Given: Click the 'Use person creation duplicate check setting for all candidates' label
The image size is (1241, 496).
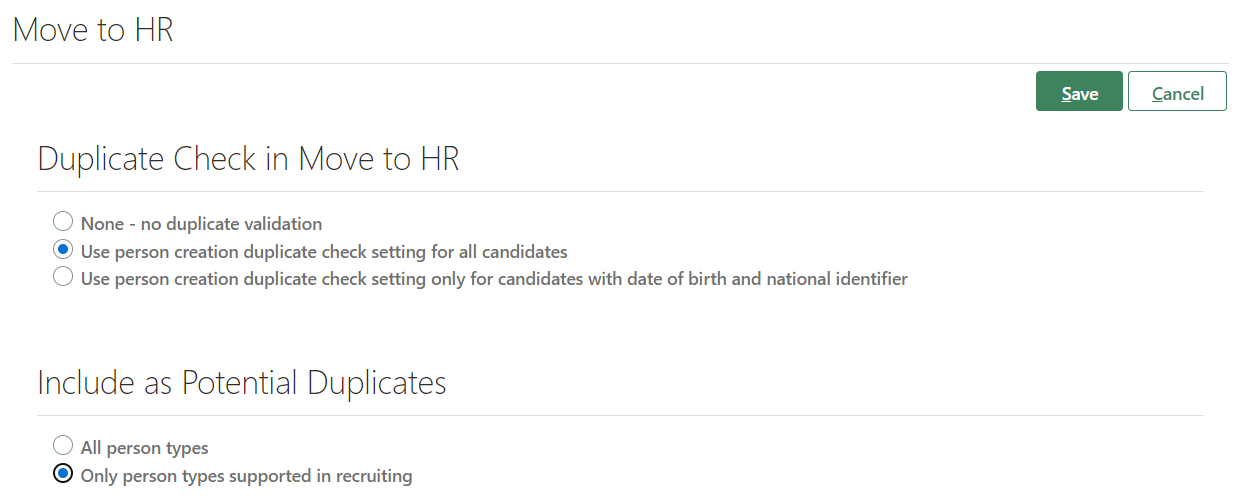Looking at the screenshot, I should (324, 251).
